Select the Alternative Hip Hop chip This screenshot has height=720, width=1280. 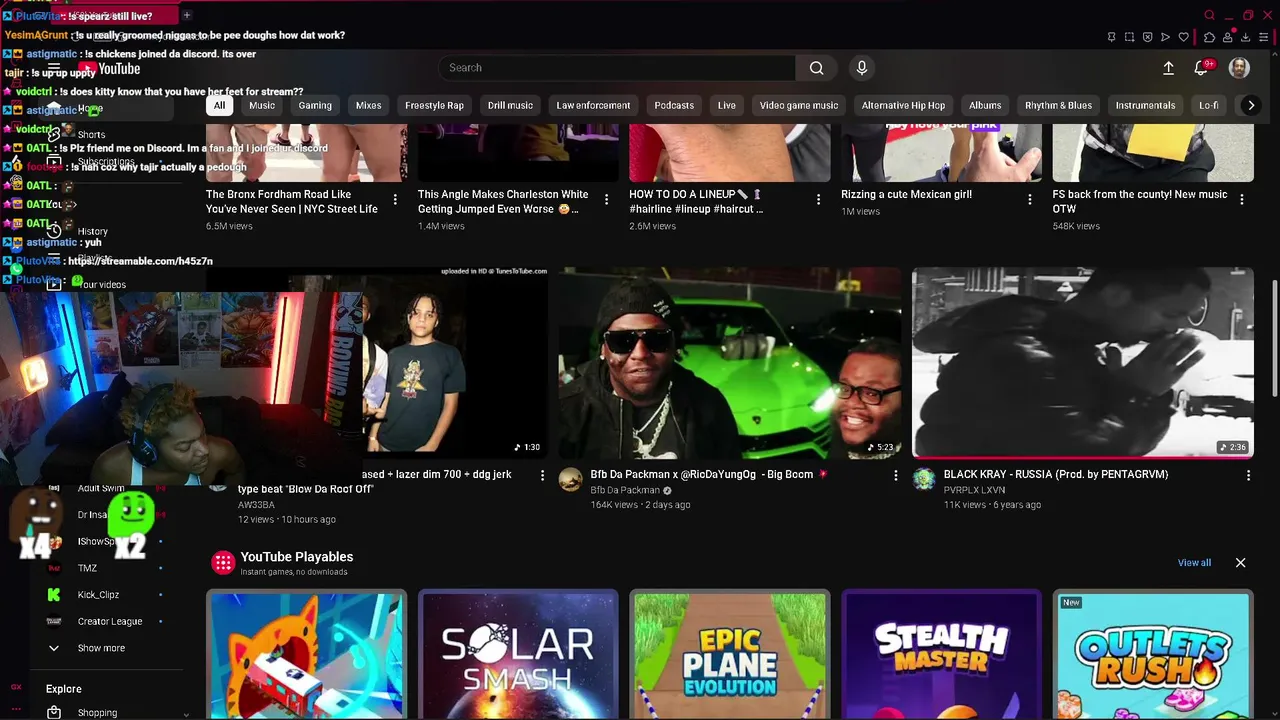click(x=903, y=105)
